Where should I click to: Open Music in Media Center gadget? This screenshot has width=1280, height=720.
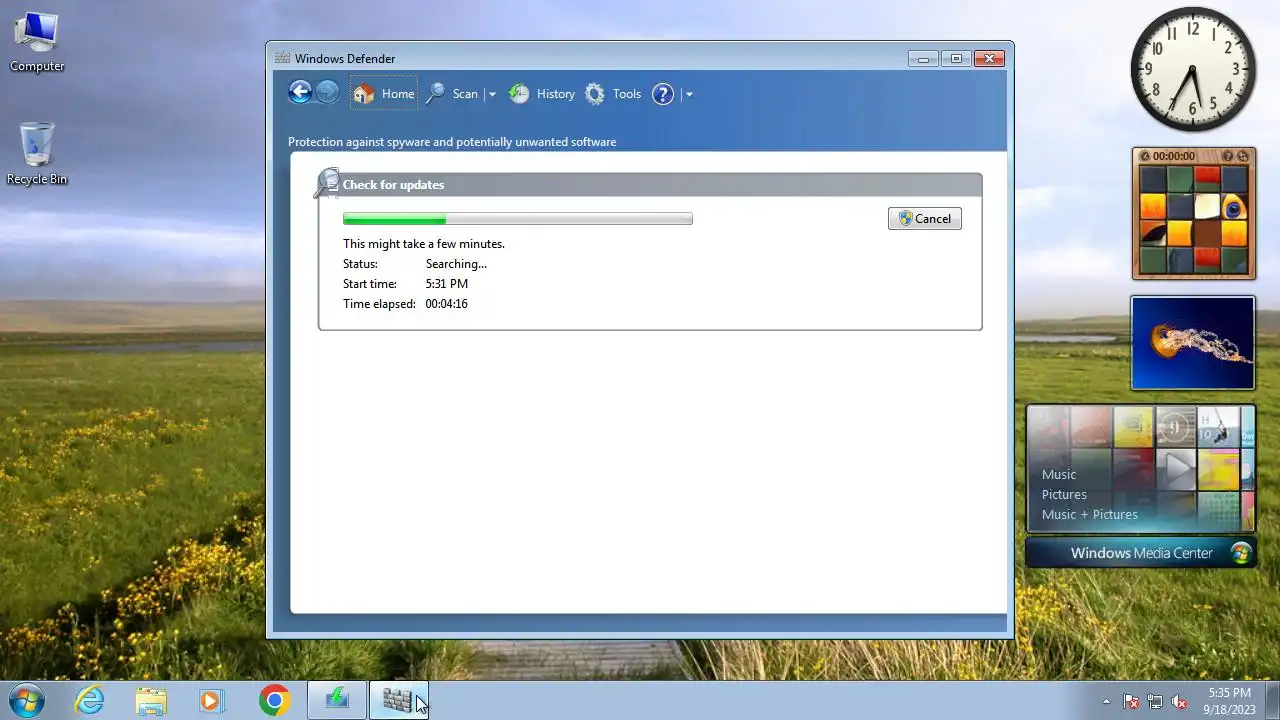coord(1059,474)
